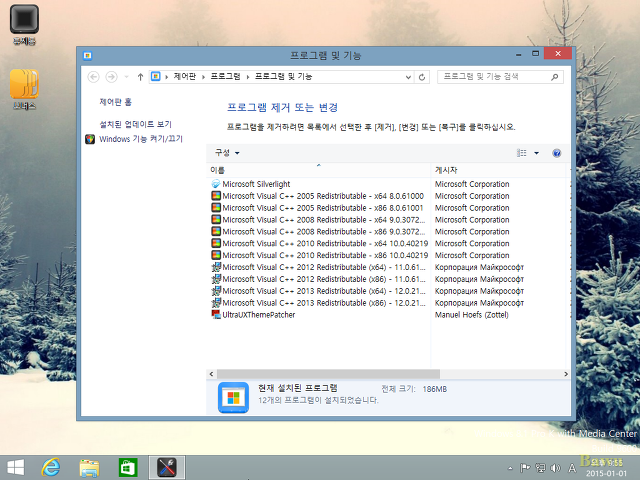The height and width of the screenshot is (480, 640).
Task: Expand the view options dropdown arrow
Action: tap(536, 153)
